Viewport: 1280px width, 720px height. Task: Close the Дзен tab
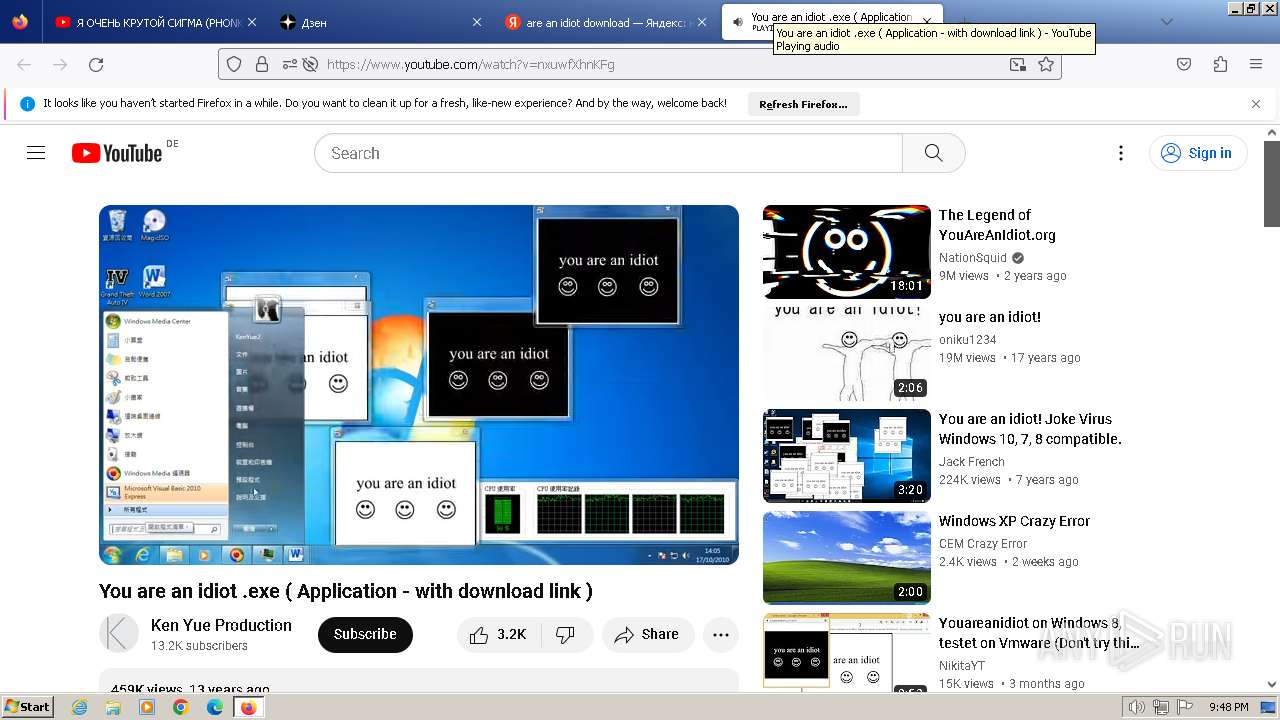click(477, 22)
